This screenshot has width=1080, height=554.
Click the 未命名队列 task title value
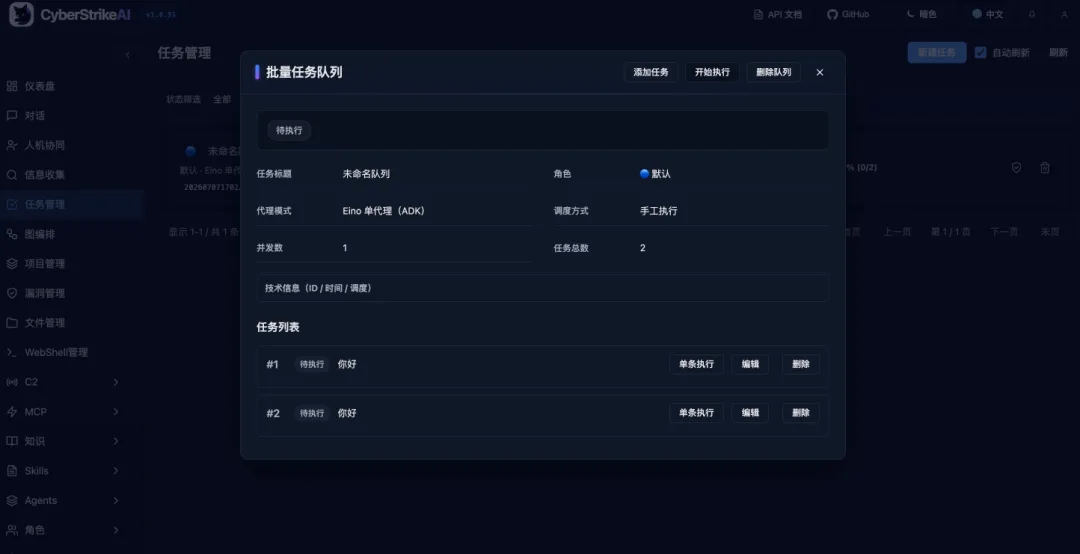366,174
